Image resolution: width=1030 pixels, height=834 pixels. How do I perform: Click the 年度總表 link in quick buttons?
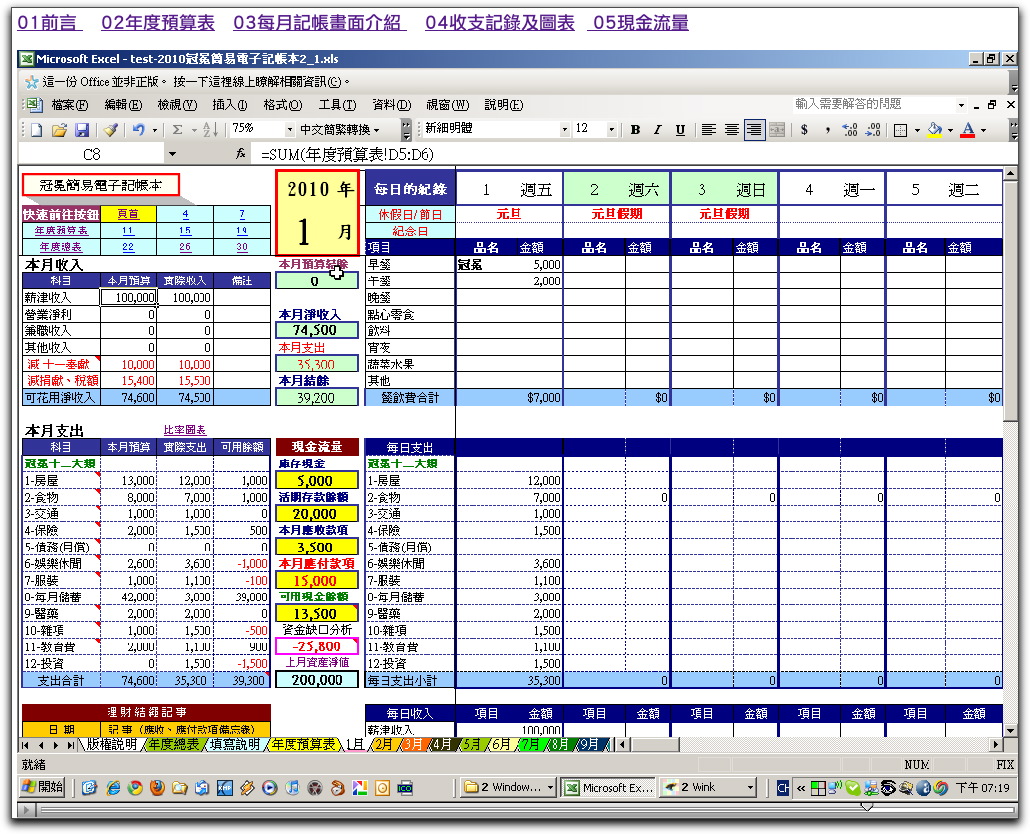(x=61, y=247)
